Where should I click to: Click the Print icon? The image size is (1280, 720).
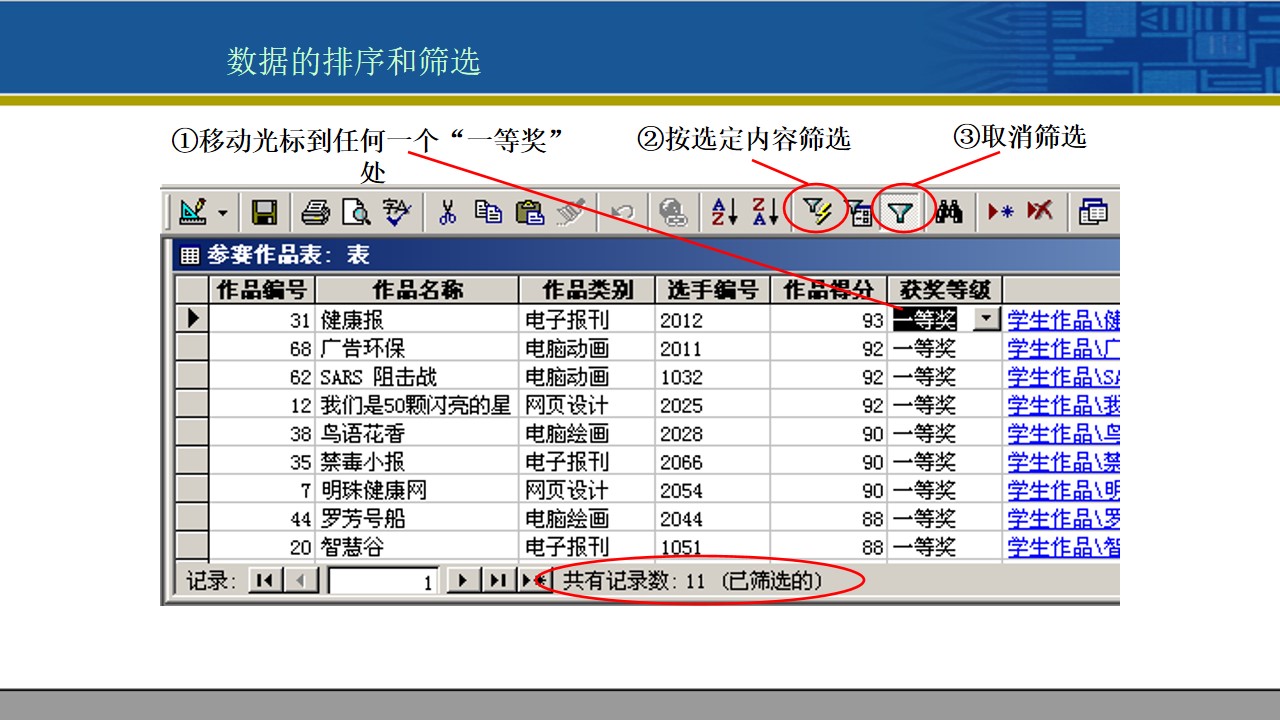[x=316, y=212]
